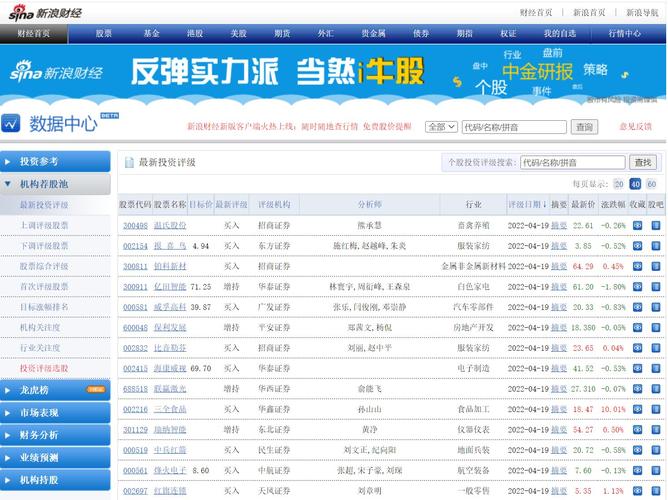Open the 我的自选 navigation tab
The height and width of the screenshot is (500, 668).
[x=560, y=34]
